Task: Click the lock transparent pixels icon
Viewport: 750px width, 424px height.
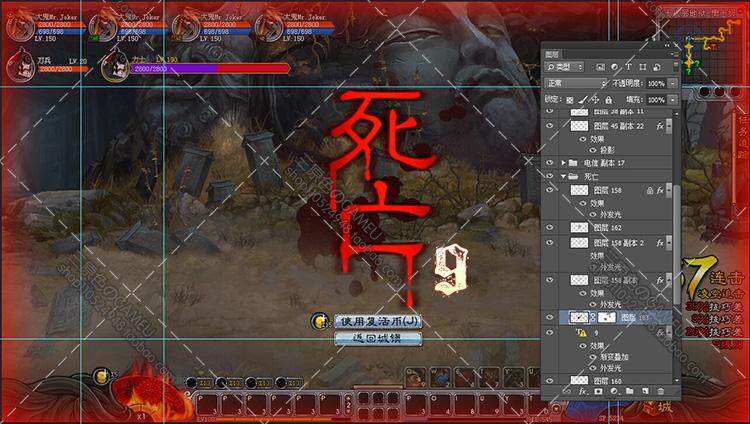Action: click(x=570, y=100)
